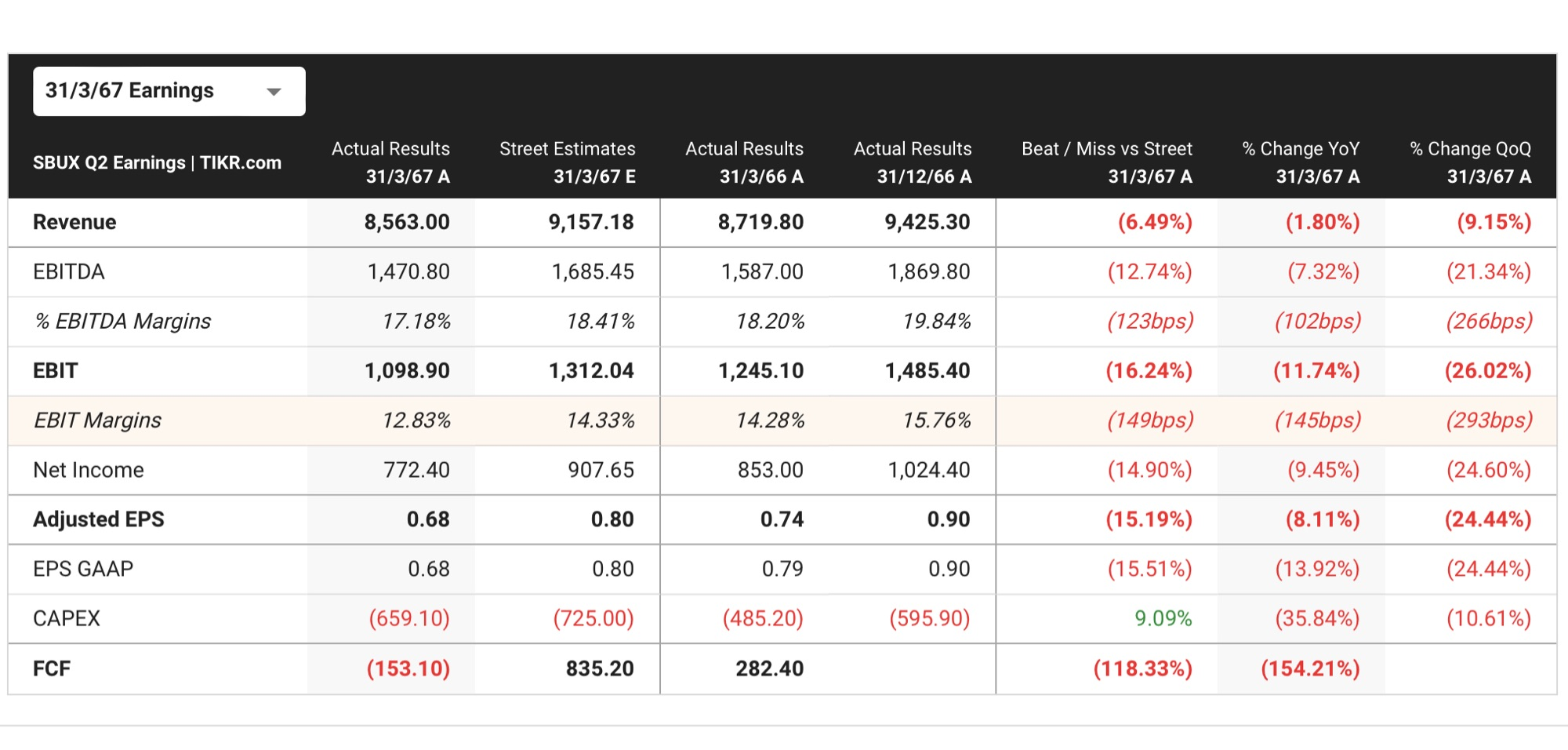
Task: Click the FCF actual result (153.10)
Action: coord(408,668)
